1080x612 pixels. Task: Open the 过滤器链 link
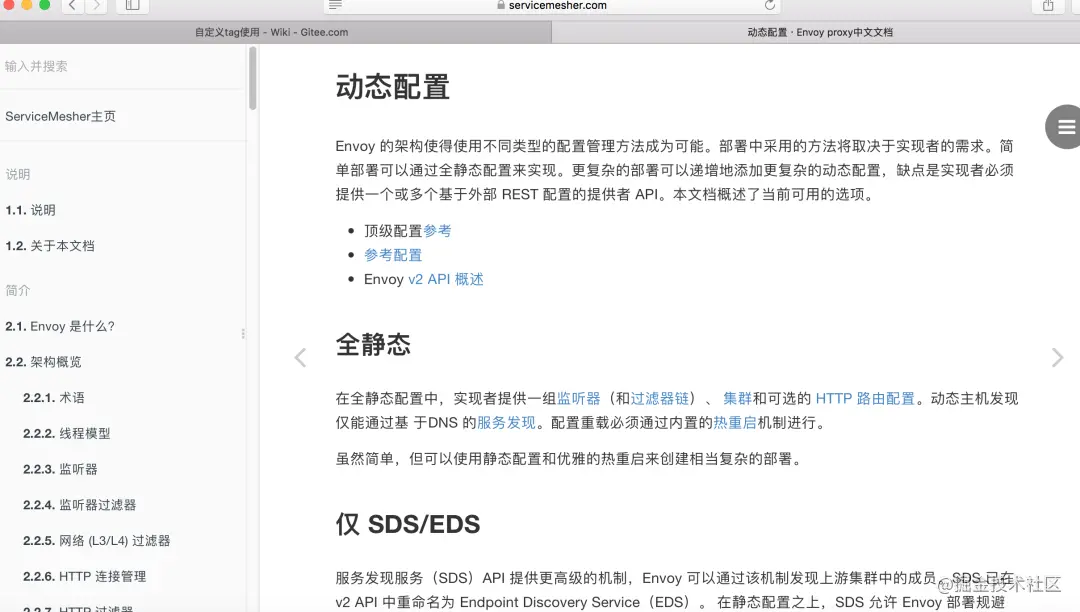point(660,399)
